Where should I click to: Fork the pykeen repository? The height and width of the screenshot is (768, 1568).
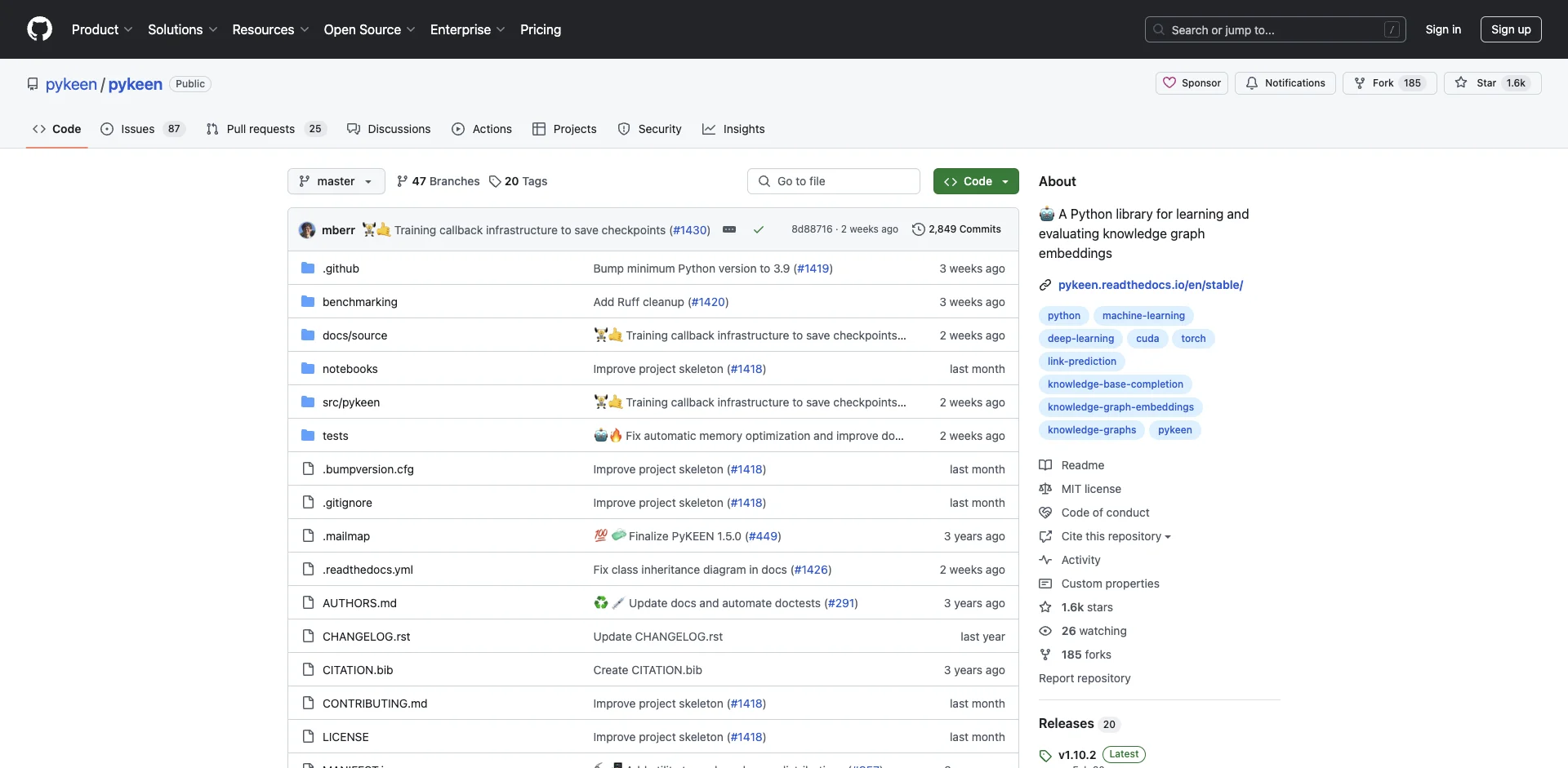(x=1389, y=83)
